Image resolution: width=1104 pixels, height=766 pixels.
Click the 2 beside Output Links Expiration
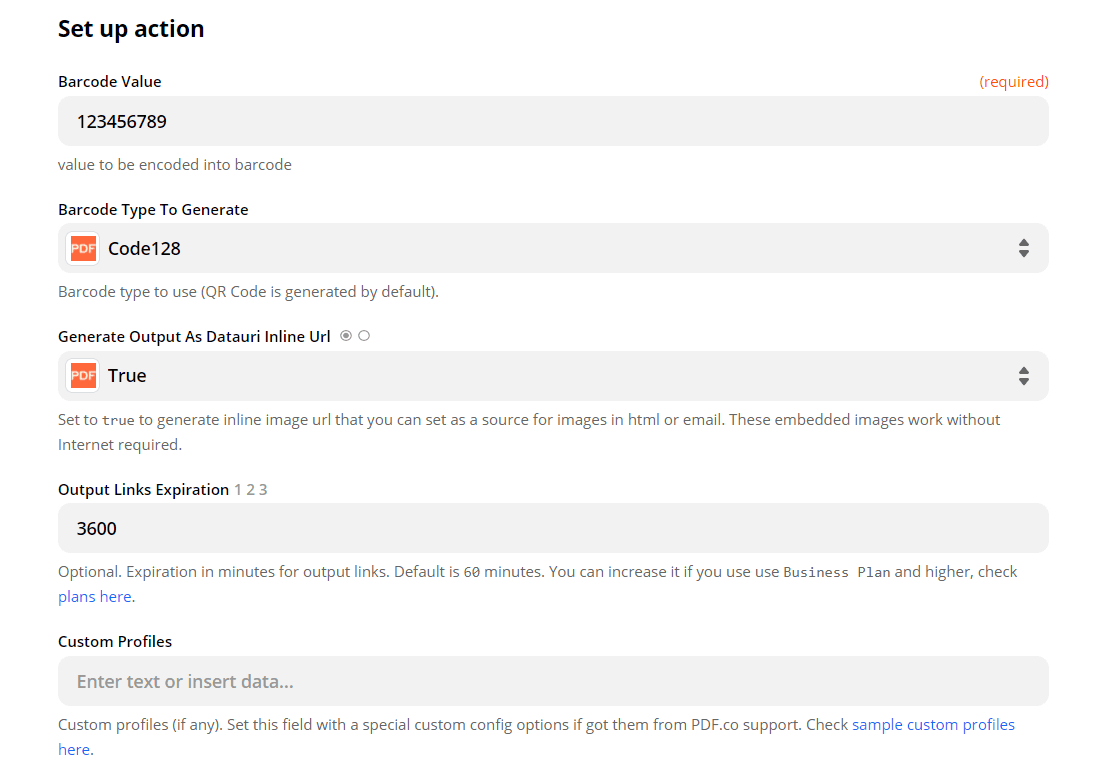[x=250, y=489]
